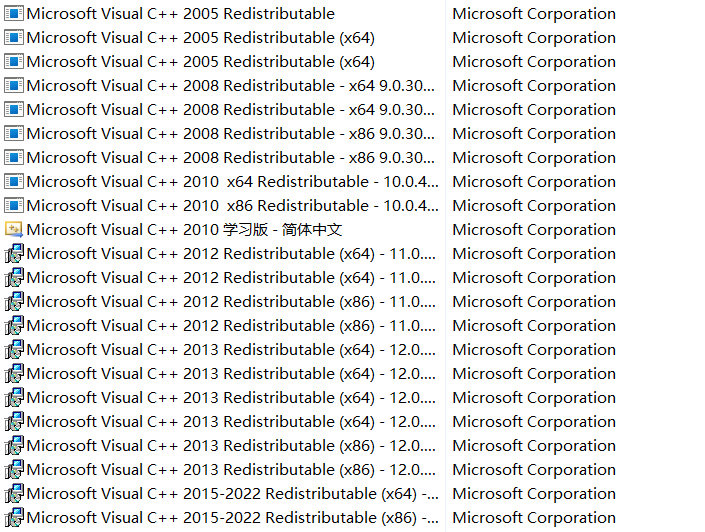
Task: Select Microsoft Visual C++ 2005 Redistributable non-x64 entry
Action: click(180, 14)
